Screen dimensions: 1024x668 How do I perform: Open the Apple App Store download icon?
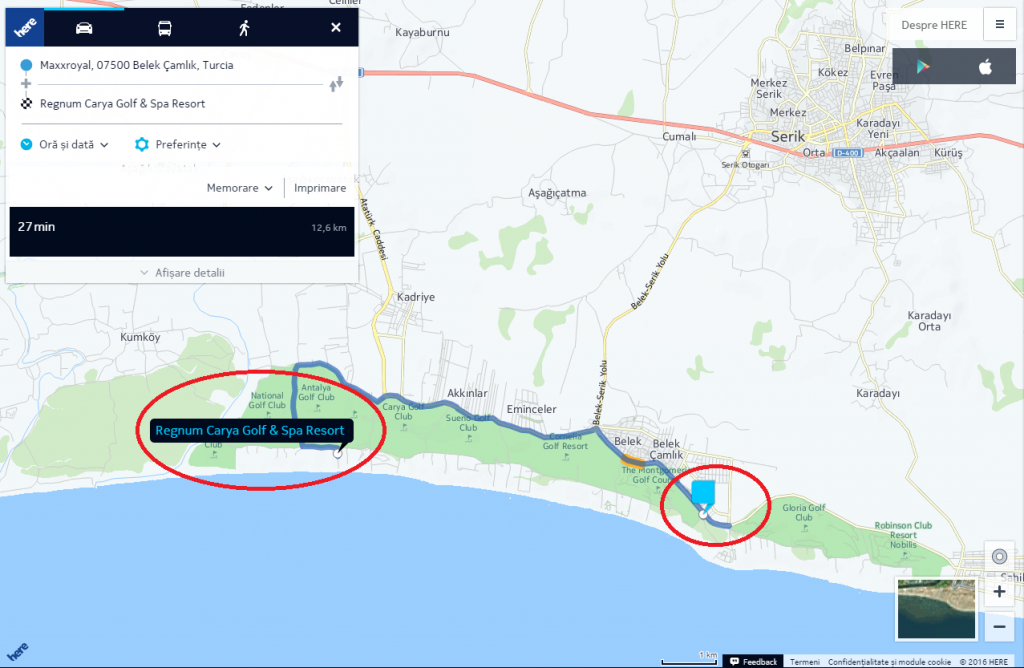(x=985, y=67)
